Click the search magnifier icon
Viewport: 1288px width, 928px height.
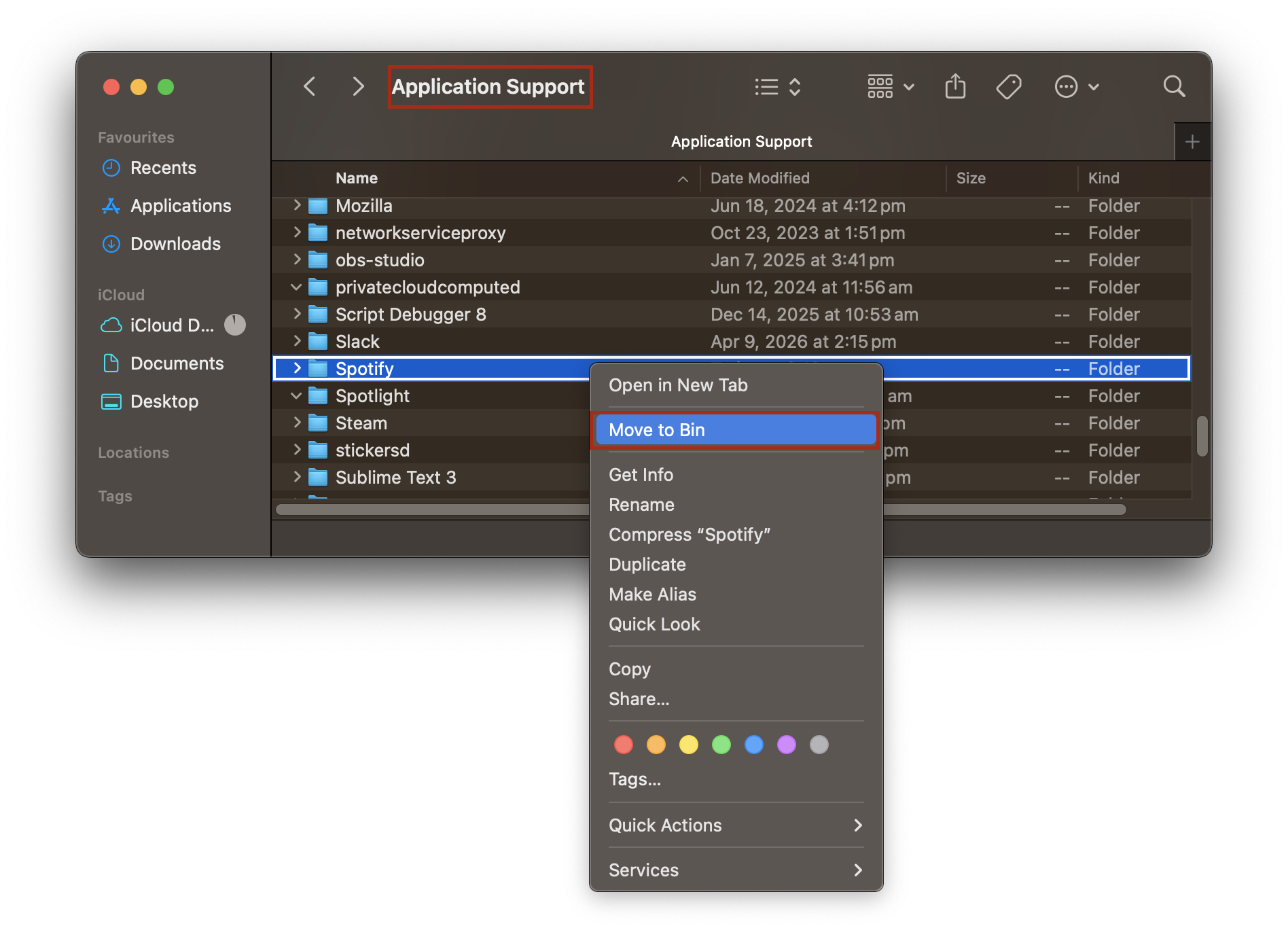pos(1174,87)
